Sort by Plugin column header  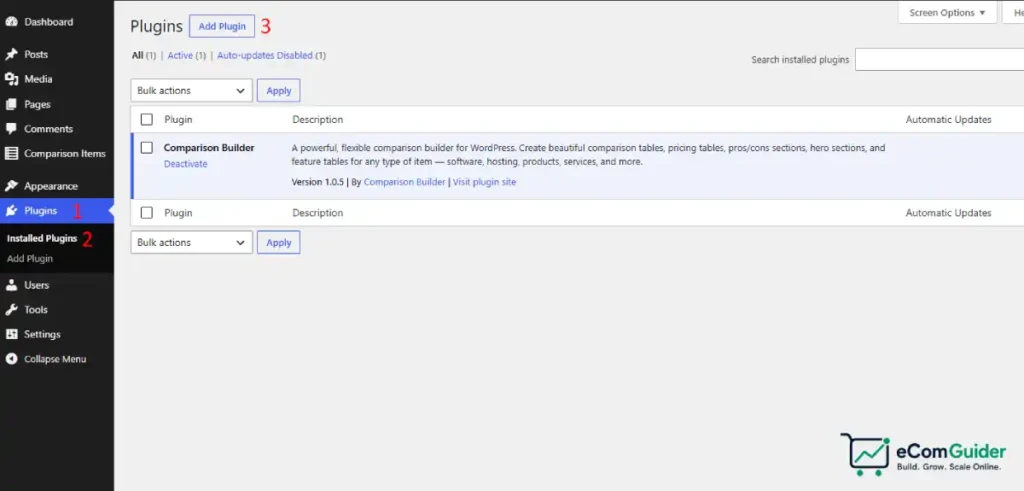click(x=178, y=119)
